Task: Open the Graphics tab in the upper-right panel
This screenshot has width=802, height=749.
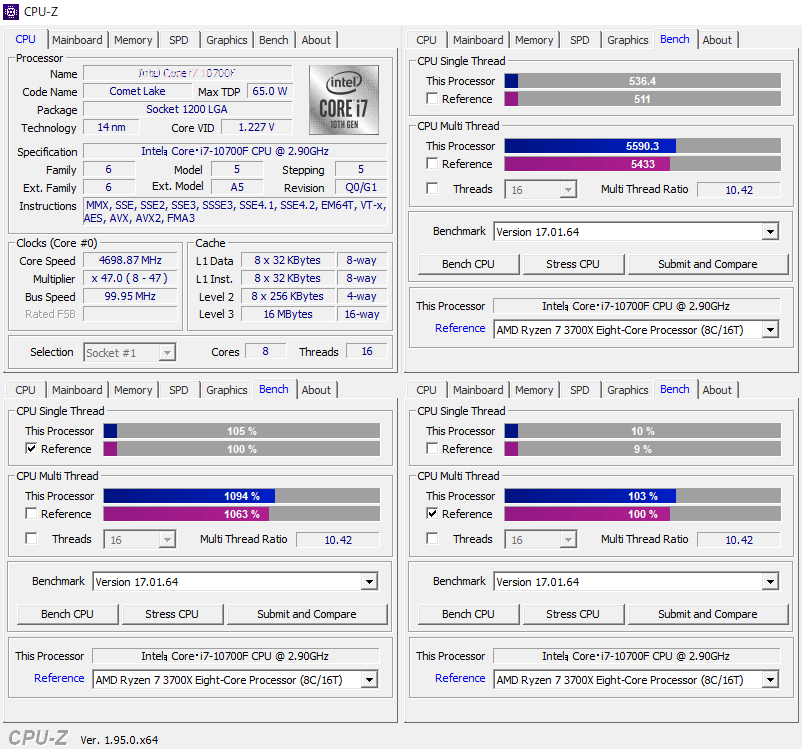Action: (x=628, y=40)
